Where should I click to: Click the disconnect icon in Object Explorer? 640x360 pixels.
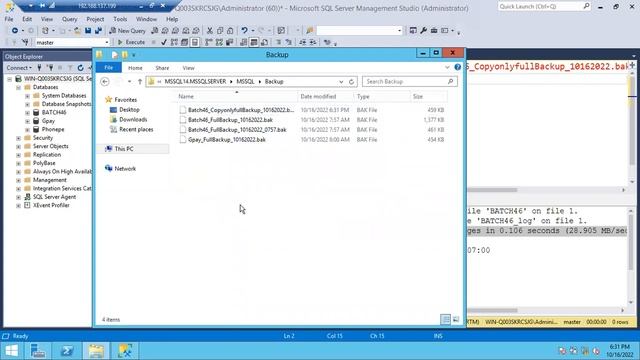tap(50, 68)
